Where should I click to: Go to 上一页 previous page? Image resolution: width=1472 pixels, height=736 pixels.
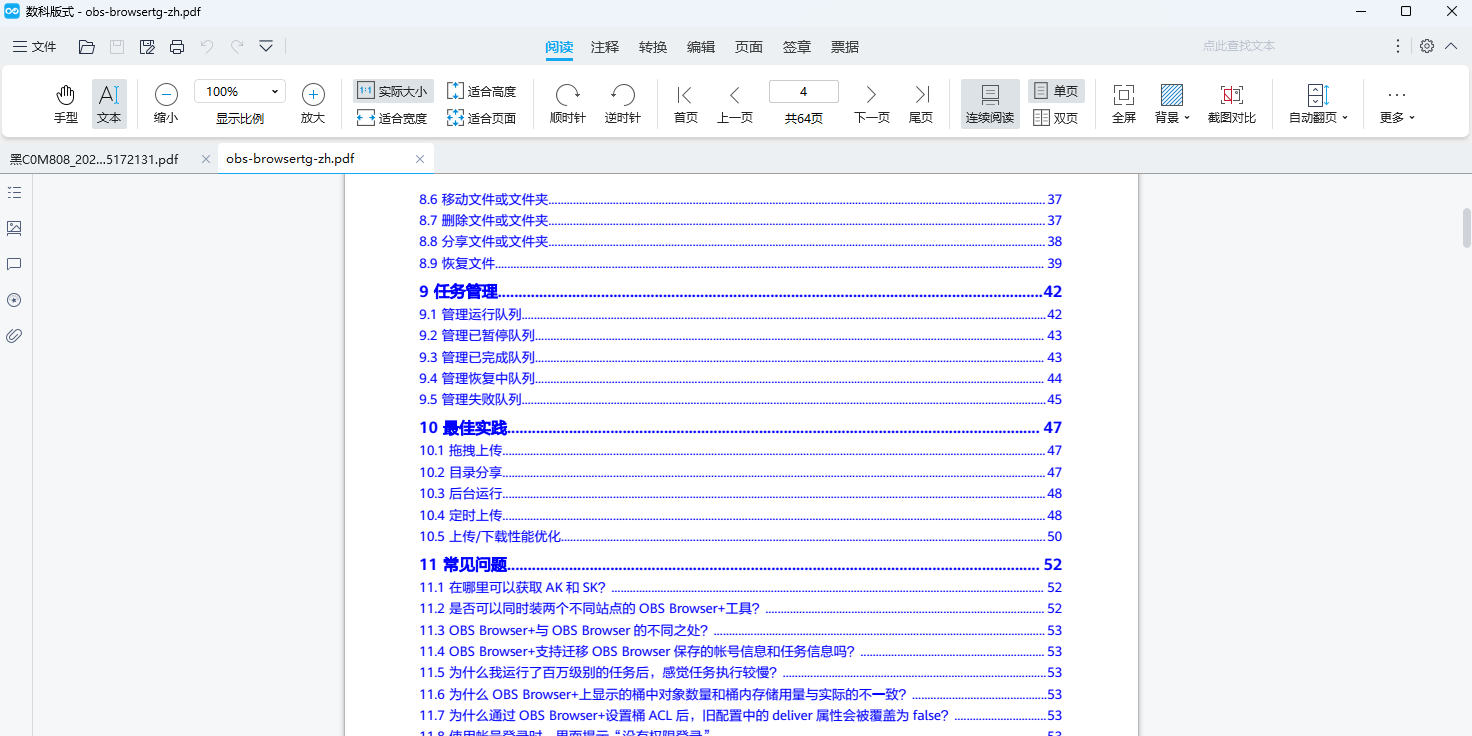pyautogui.click(x=735, y=104)
